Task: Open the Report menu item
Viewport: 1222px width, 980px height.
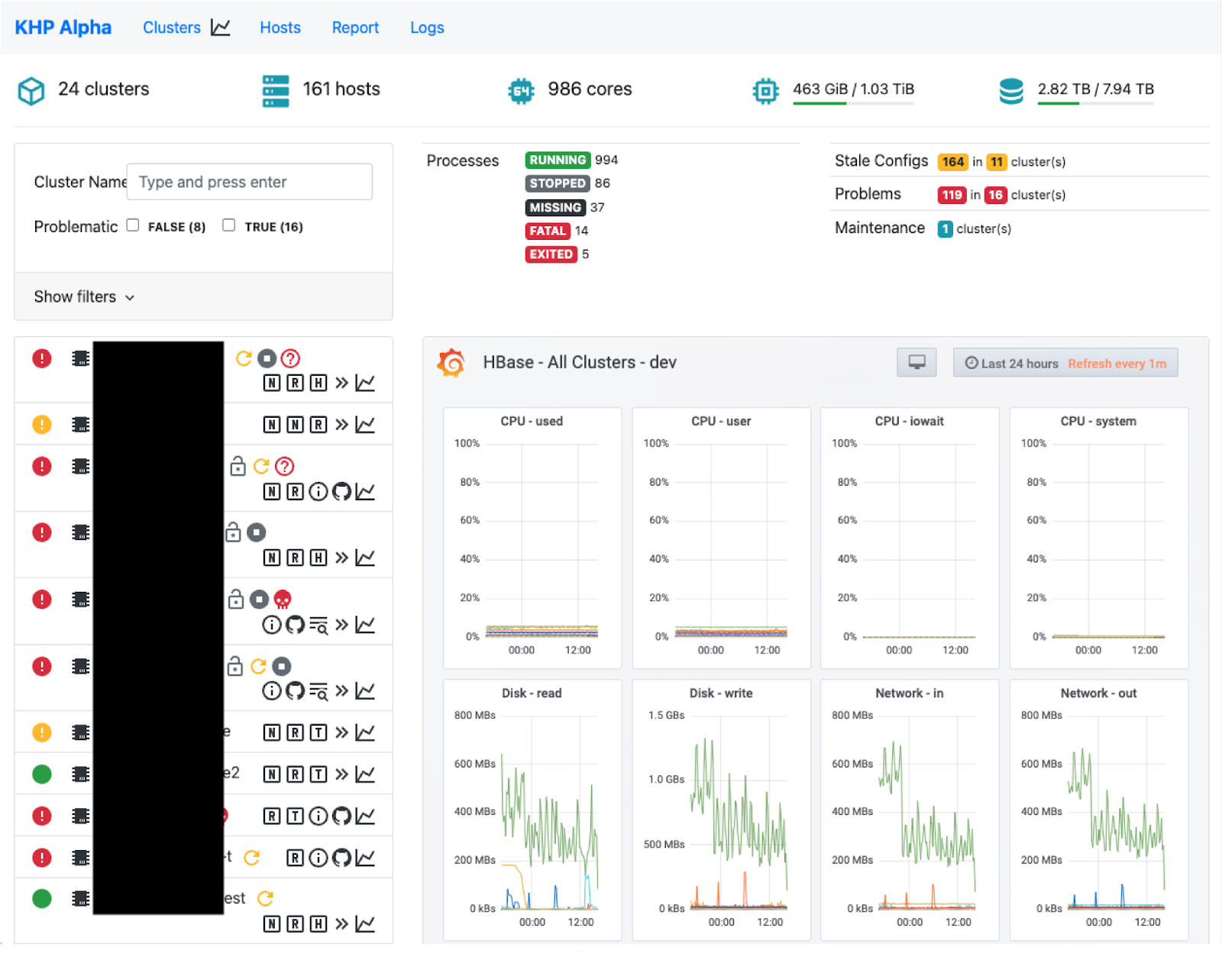Action: point(355,27)
